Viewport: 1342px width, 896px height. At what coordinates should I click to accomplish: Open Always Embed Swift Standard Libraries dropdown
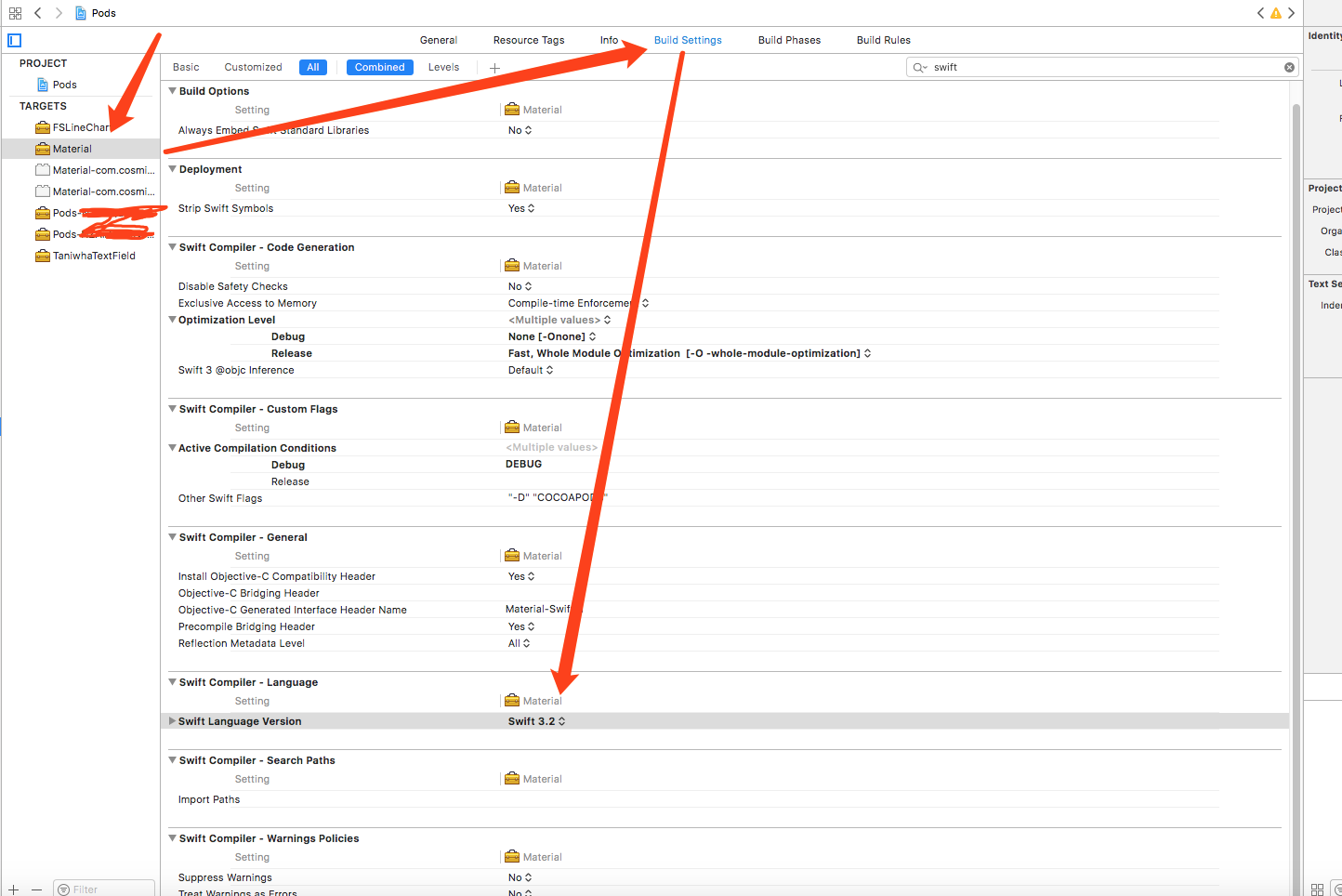click(x=520, y=130)
